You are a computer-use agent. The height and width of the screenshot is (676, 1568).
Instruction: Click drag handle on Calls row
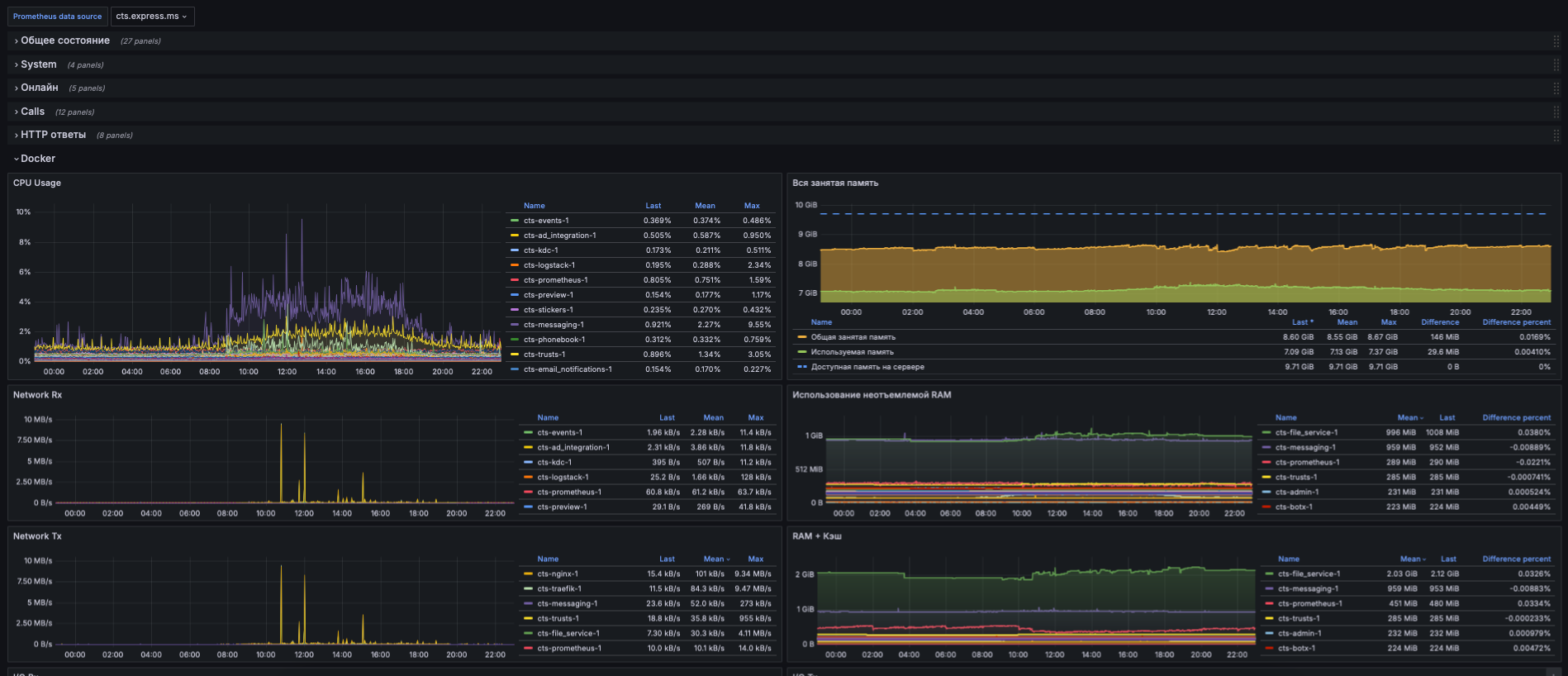(x=1556, y=112)
